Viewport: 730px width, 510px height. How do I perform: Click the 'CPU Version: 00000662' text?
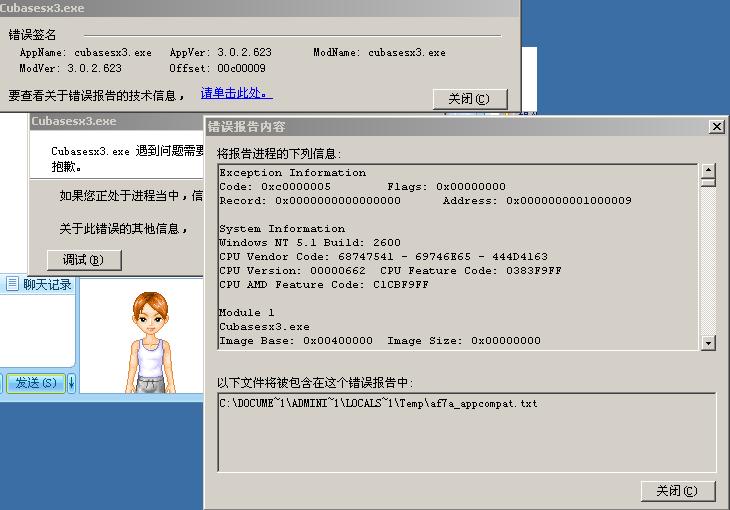pyautogui.click(x=292, y=271)
